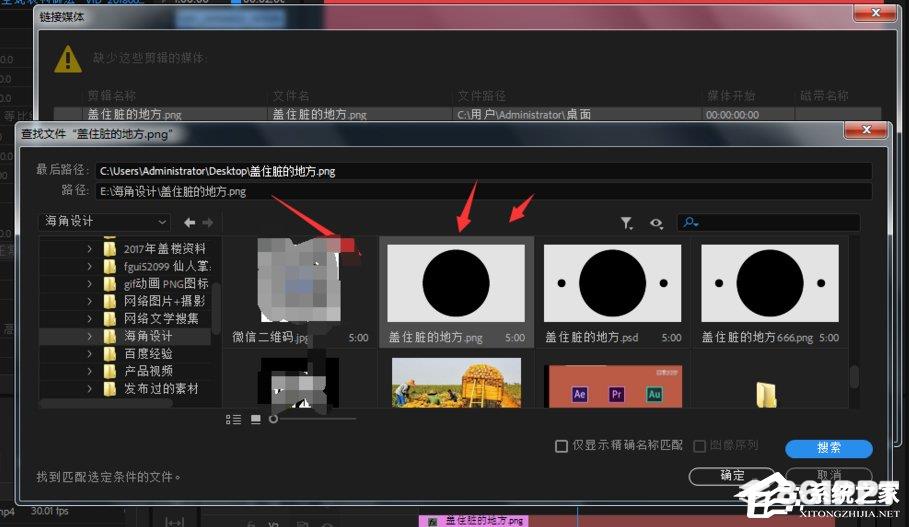The width and height of the screenshot is (909, 527).
Task: Enable 仅显示精确名称匹配 checkbox
Action: pyautogui.click(x=561, y=446)
